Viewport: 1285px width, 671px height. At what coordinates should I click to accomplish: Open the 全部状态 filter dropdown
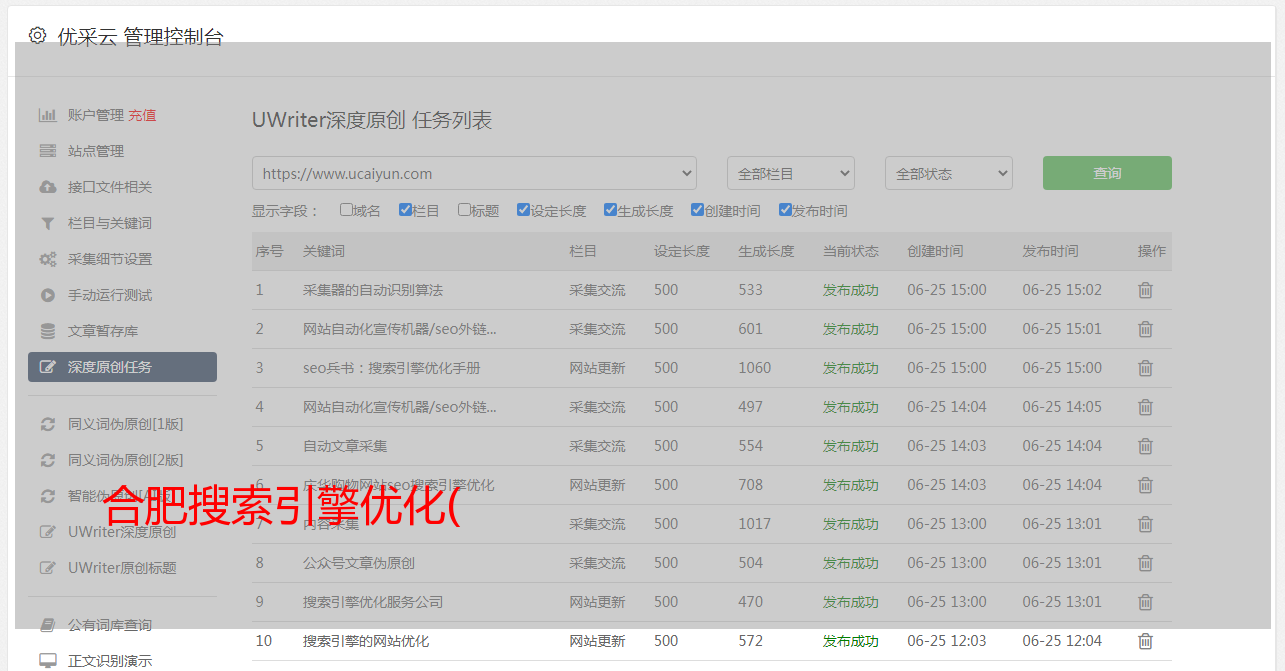[948, 173]
